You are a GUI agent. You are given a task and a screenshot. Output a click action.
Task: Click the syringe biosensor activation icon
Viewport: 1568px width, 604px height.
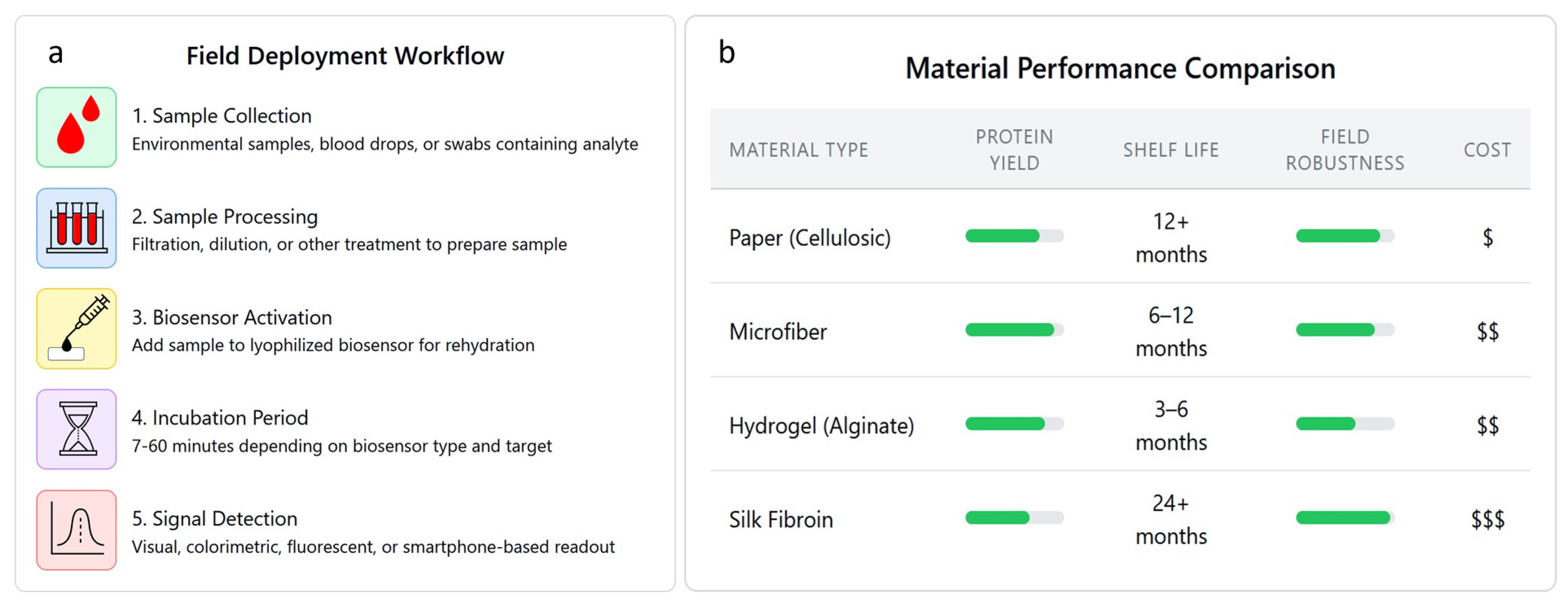[x=76, y=329]
